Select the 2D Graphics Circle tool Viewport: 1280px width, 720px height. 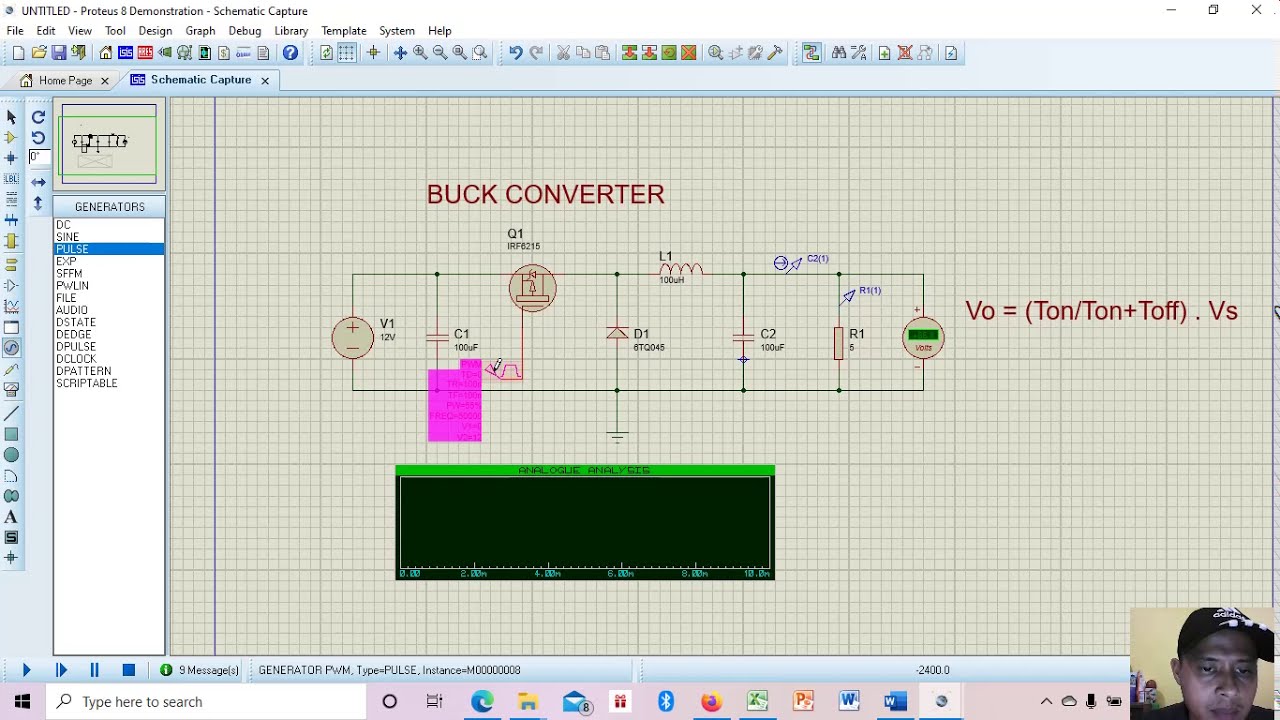(x=11, y=455)
